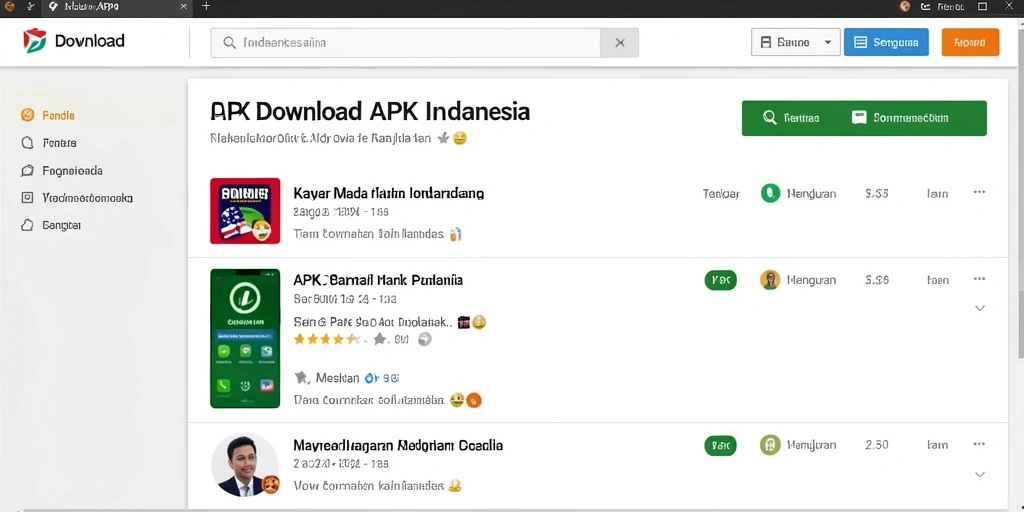Click the orange icon at top right titlebar
1024x512 pixels.
pyautogui.click(x=904, y=7)
